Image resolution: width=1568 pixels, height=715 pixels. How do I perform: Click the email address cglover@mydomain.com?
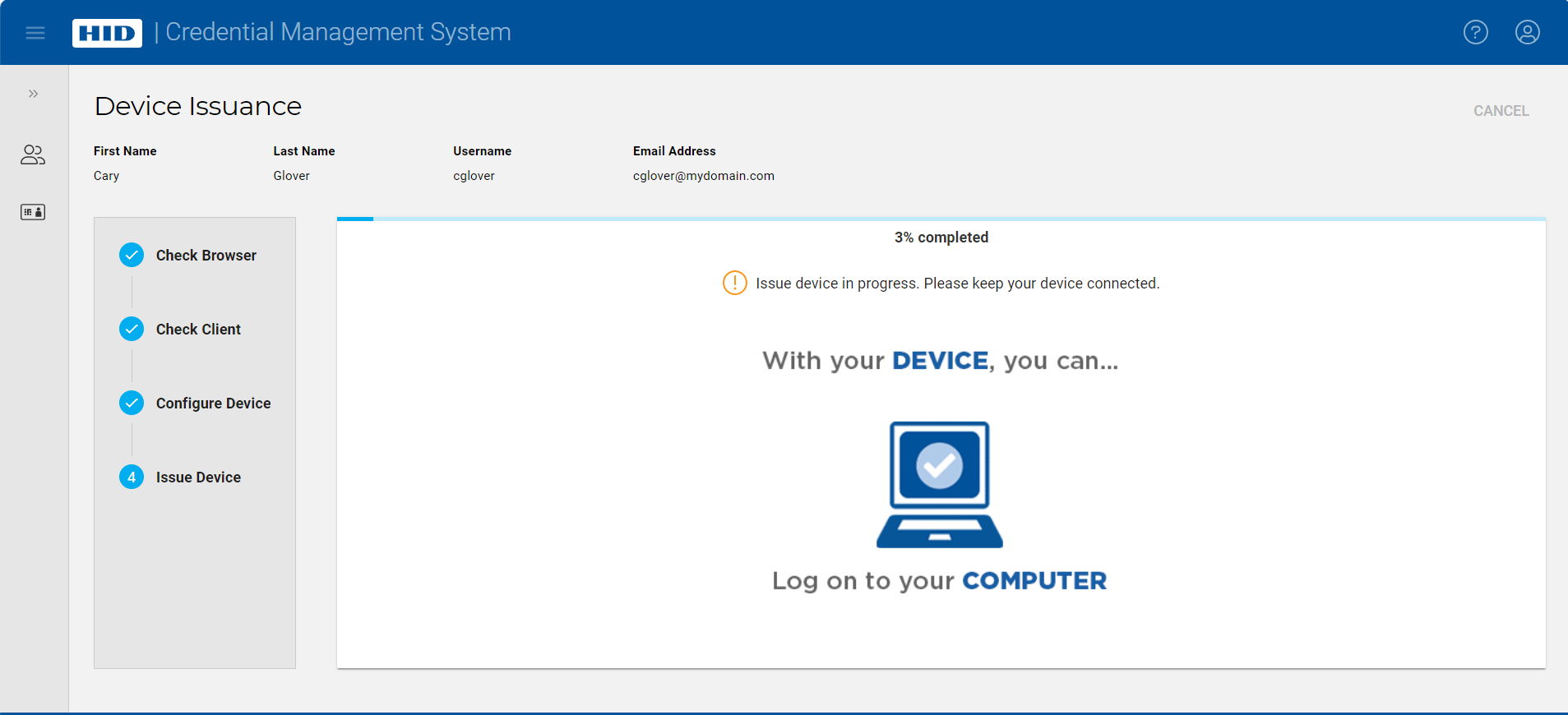click(703, 176)
